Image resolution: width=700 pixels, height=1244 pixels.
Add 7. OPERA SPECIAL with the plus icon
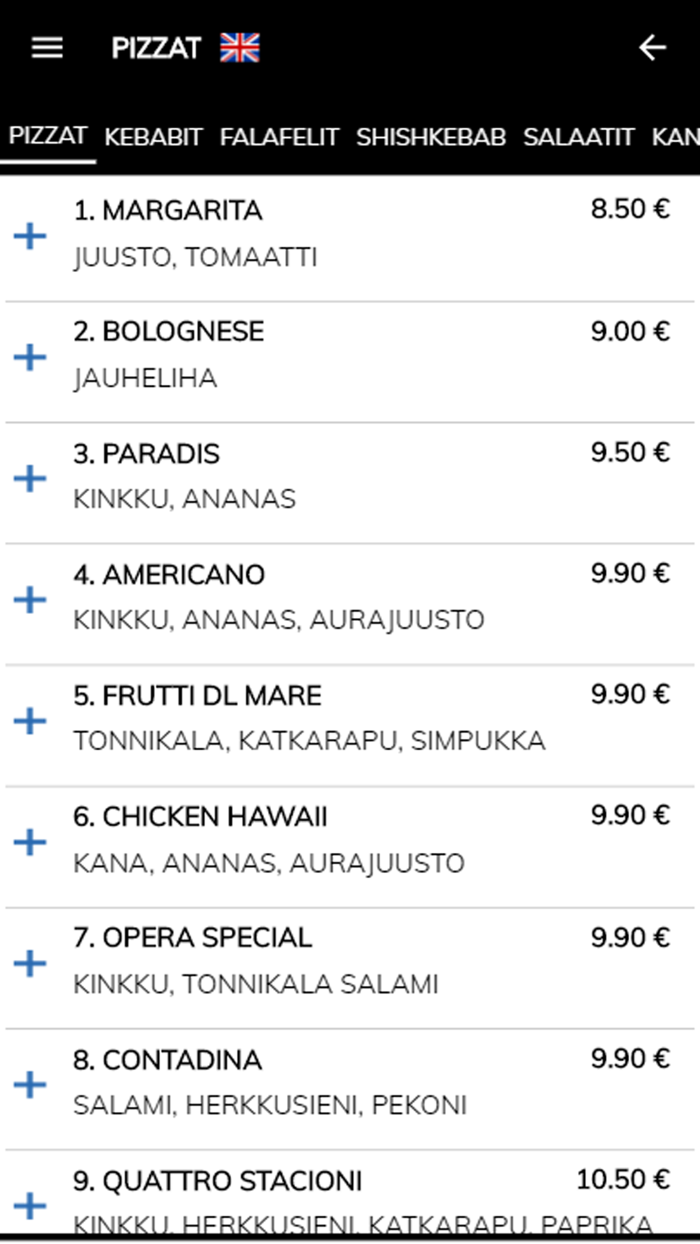30,964
